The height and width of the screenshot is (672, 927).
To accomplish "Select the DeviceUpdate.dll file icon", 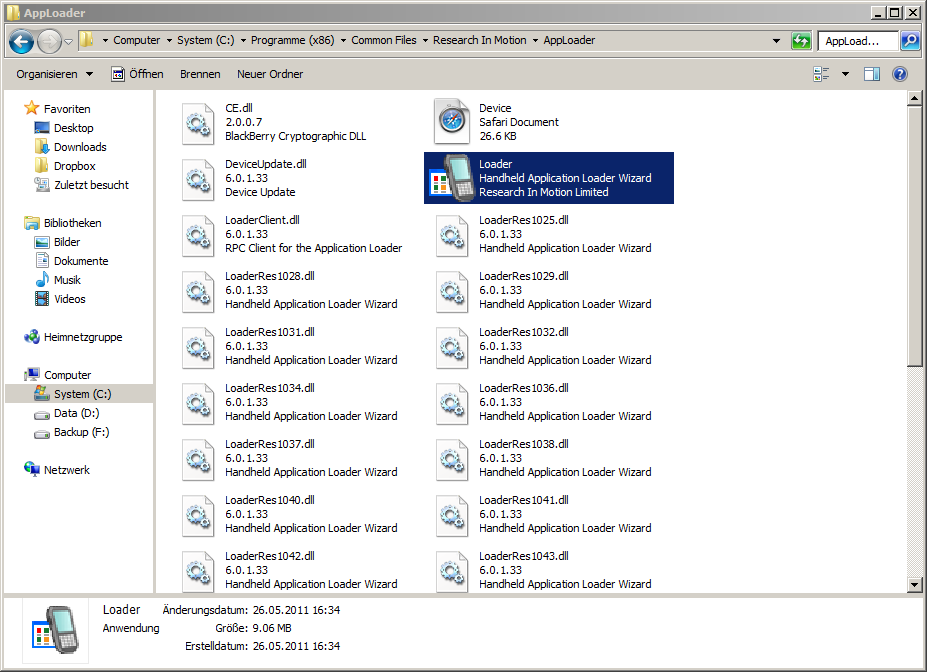I will click(x=198, y=179).
